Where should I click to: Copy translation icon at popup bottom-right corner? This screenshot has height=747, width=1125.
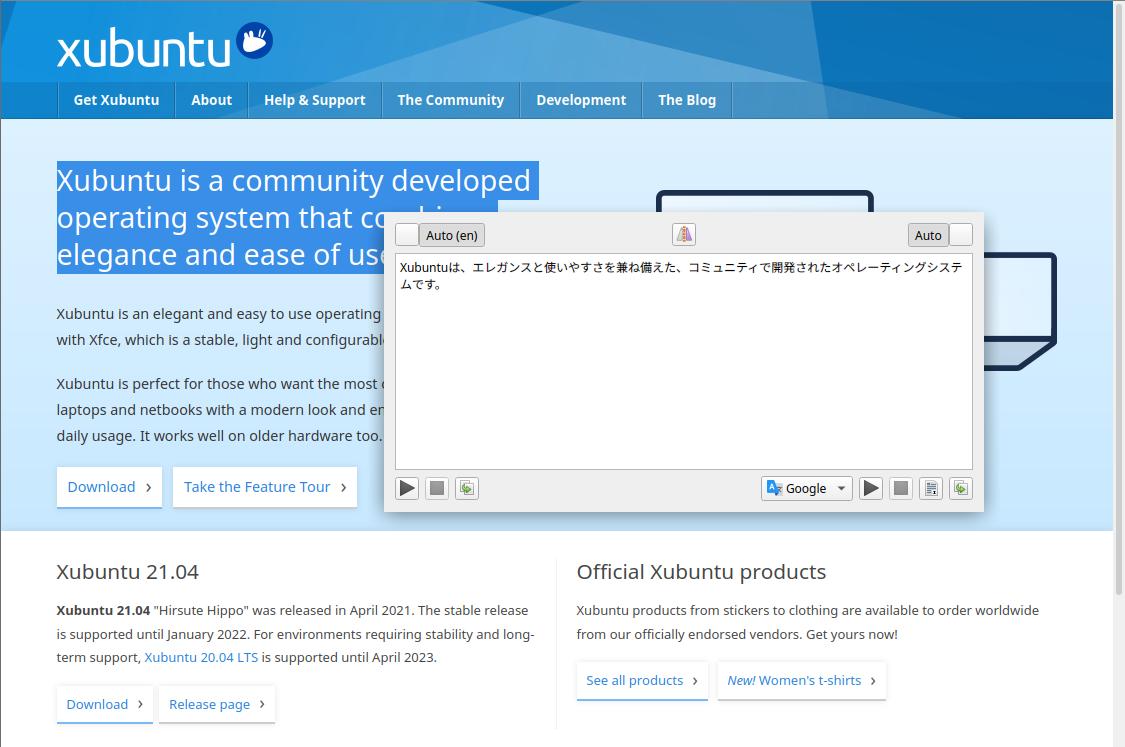point(961,489)
